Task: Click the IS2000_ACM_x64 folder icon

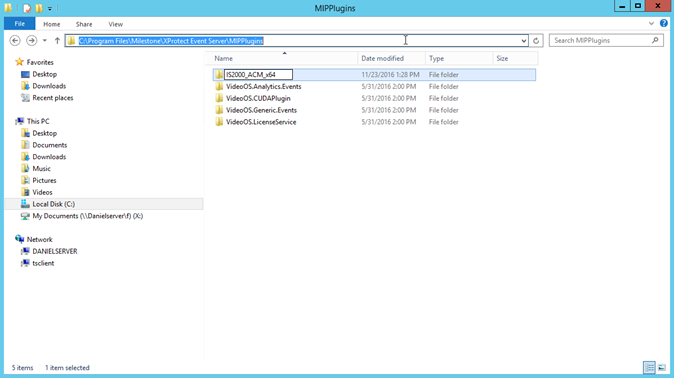Action: point(219,74)
